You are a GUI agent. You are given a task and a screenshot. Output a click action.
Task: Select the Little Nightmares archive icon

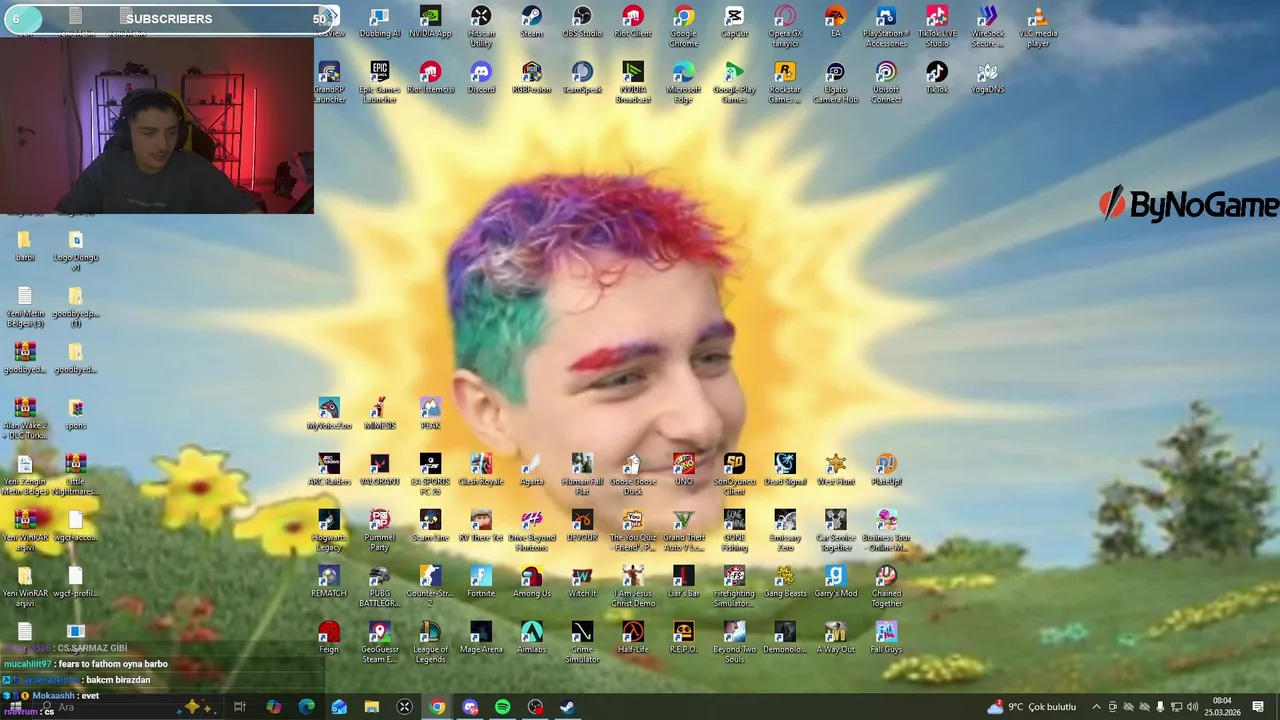(x=76, y=475)
